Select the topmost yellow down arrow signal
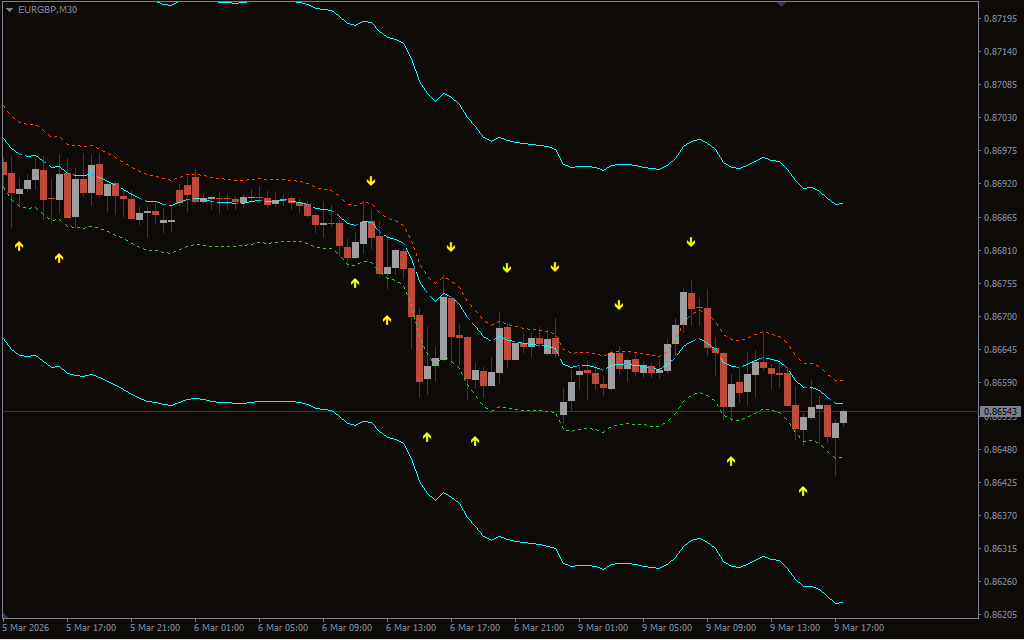The width and height of the screenshot is (1024, 640). 371,181
